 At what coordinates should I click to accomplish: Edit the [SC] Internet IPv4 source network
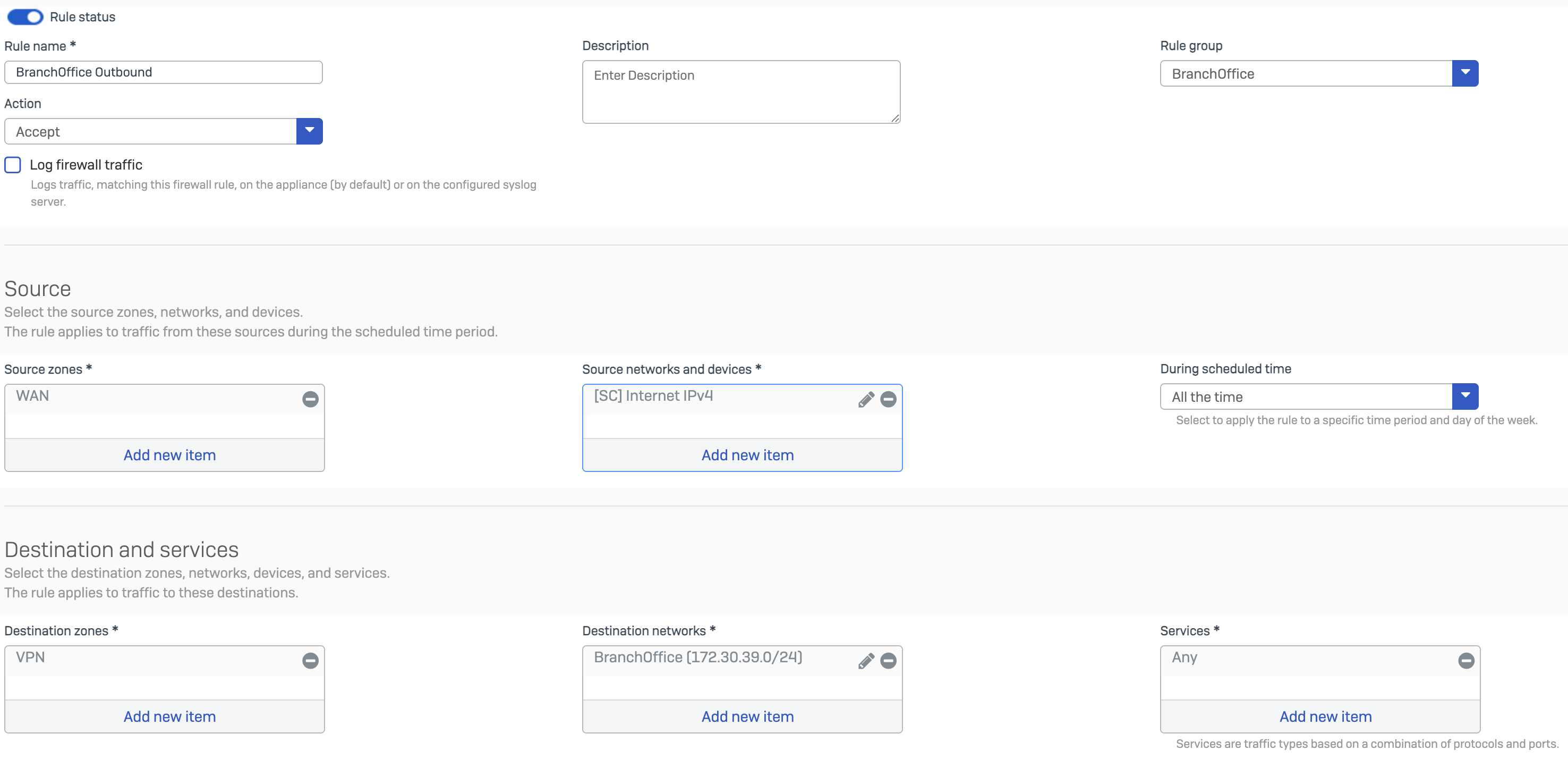(866, 399)
